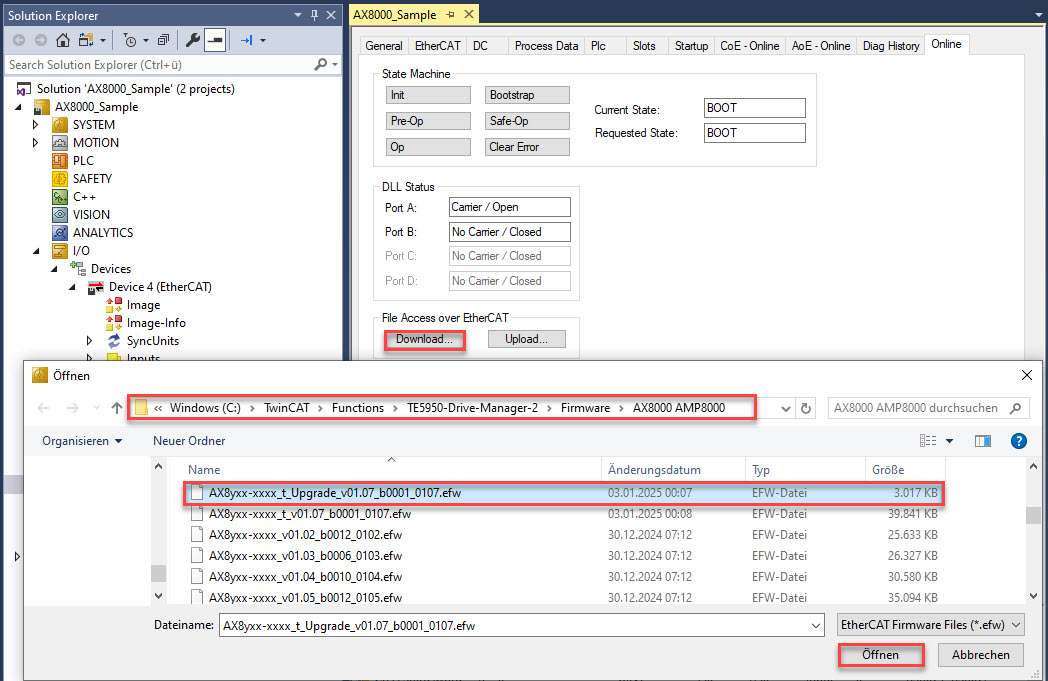Click the help question mark icon in file dialog
The height and width of the screenshot is (681, 1048).
[x=1018, y=441]
